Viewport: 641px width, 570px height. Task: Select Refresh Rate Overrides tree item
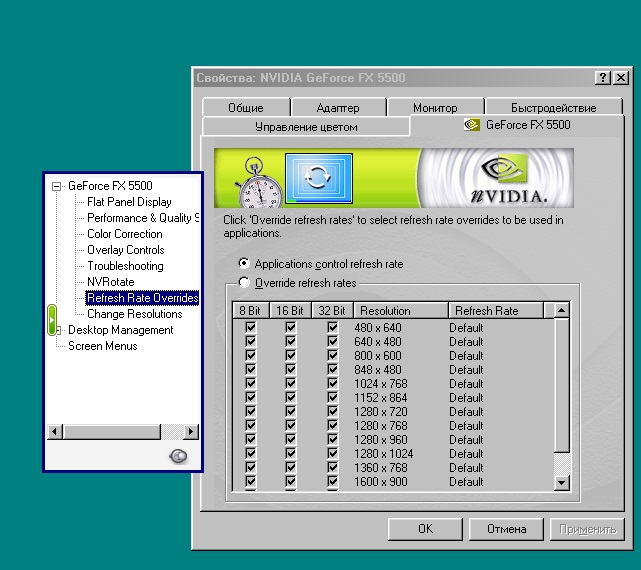tap(142, 298)
